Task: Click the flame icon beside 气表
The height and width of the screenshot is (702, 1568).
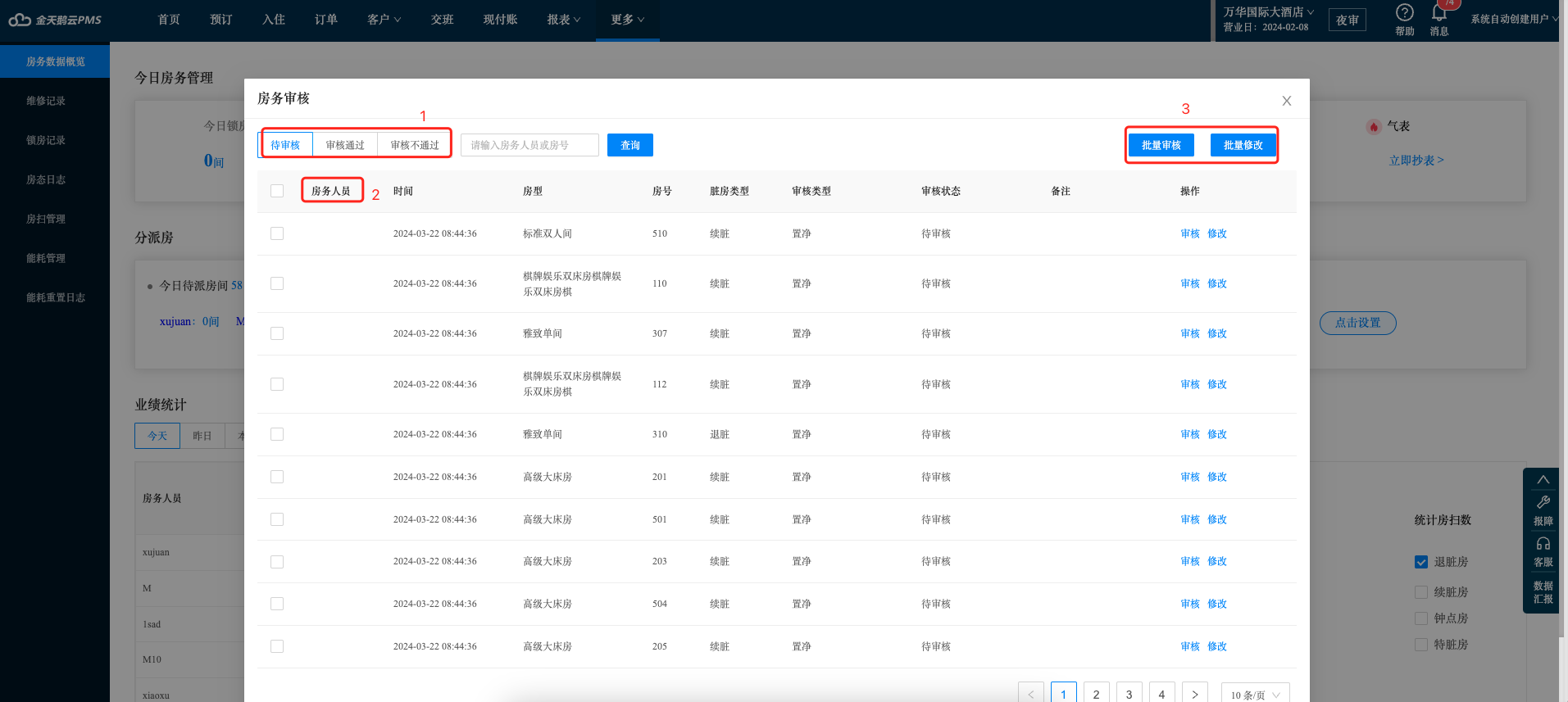Action: 1374,127
